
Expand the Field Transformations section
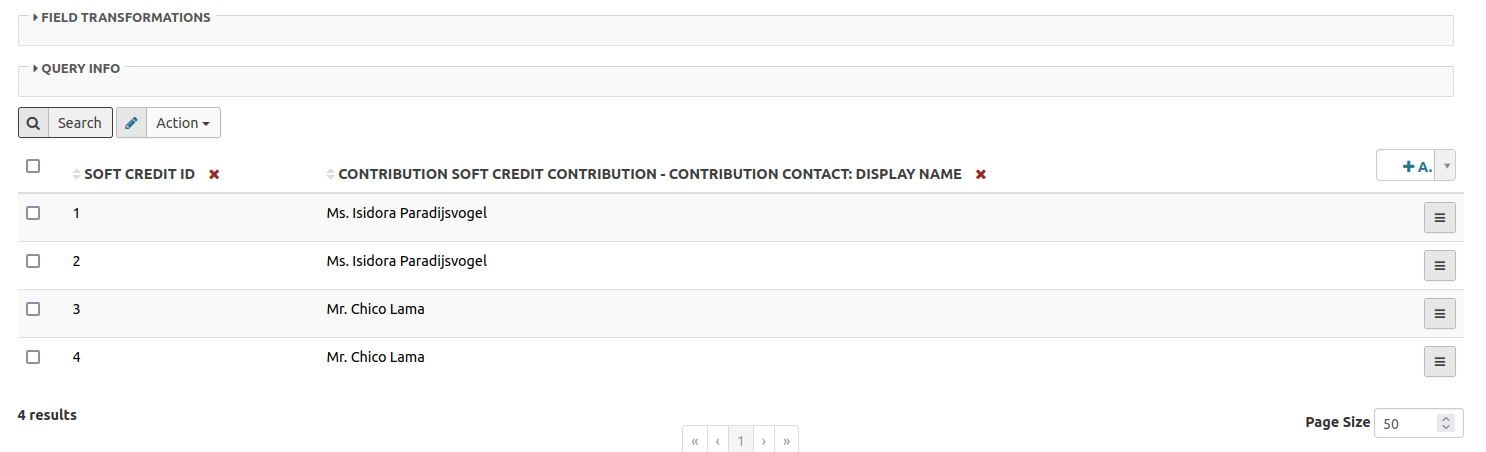click(x=125, y=17)
